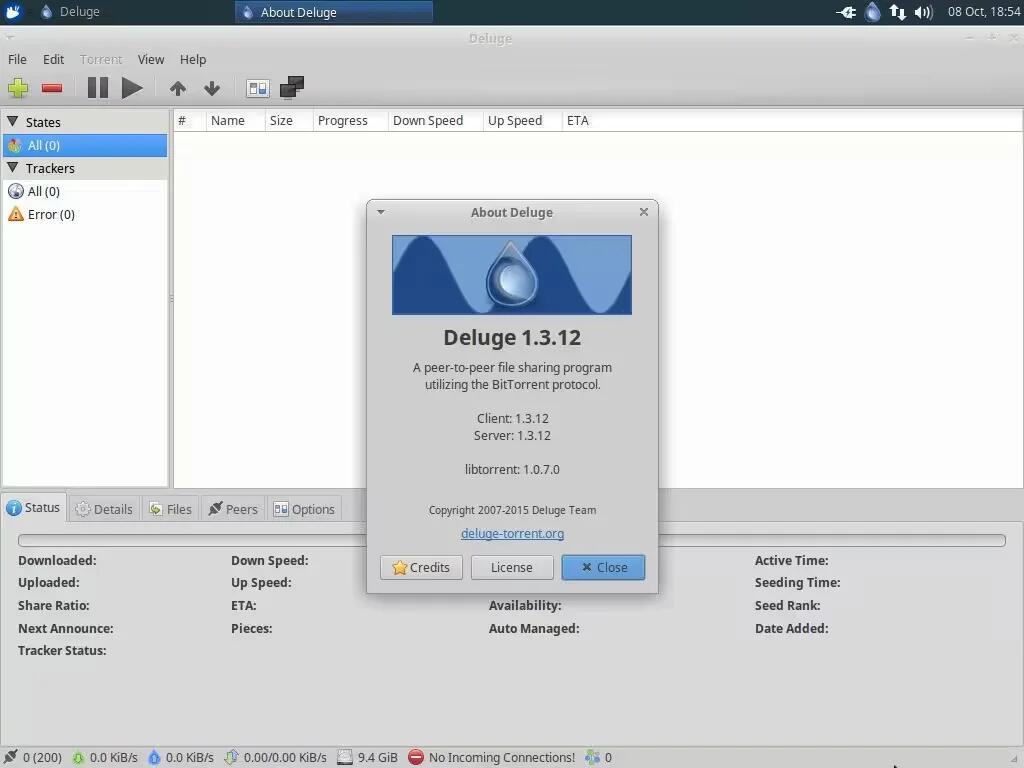Click the Queue Down arrow icon

[x=212, y=88]
